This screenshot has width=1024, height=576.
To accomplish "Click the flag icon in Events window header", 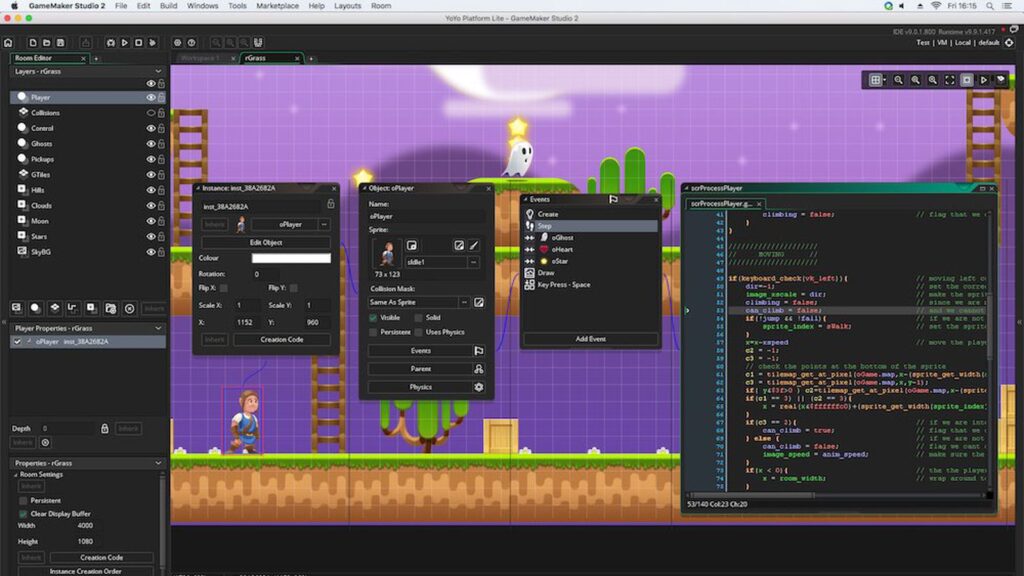I will 613,199.
